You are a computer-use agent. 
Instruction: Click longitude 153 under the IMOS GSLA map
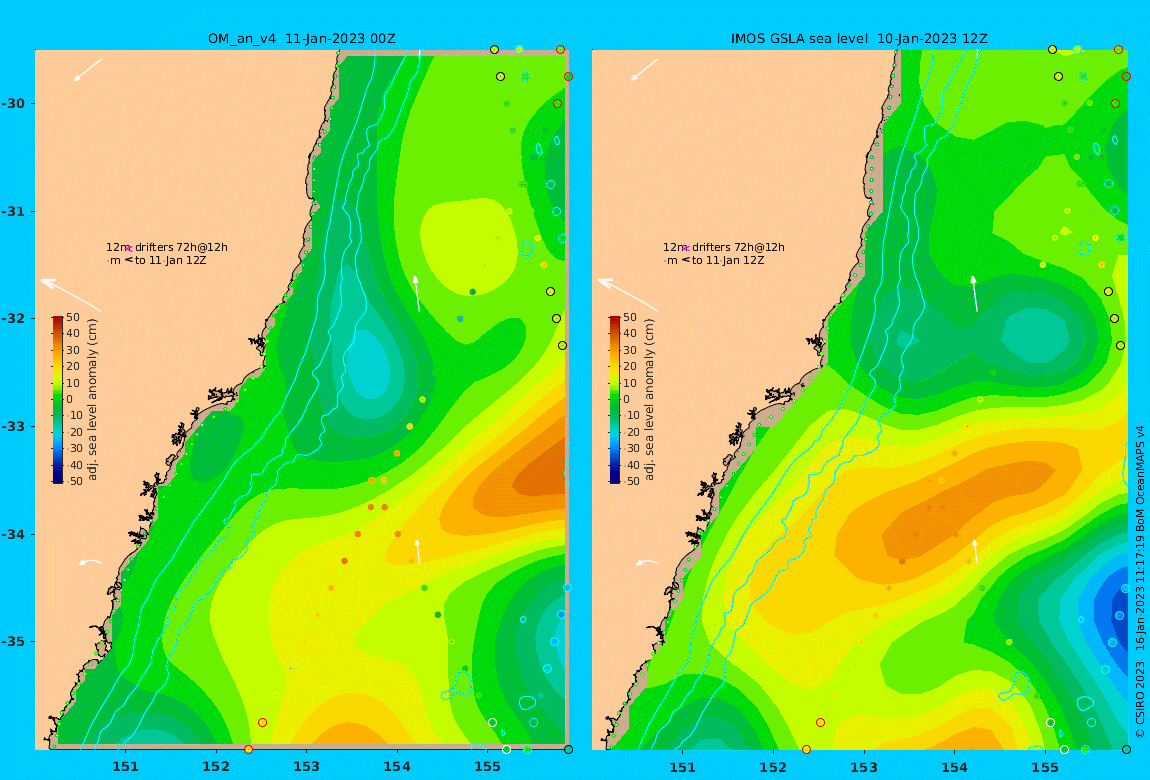pyautogui.click(x=864, y=767)
